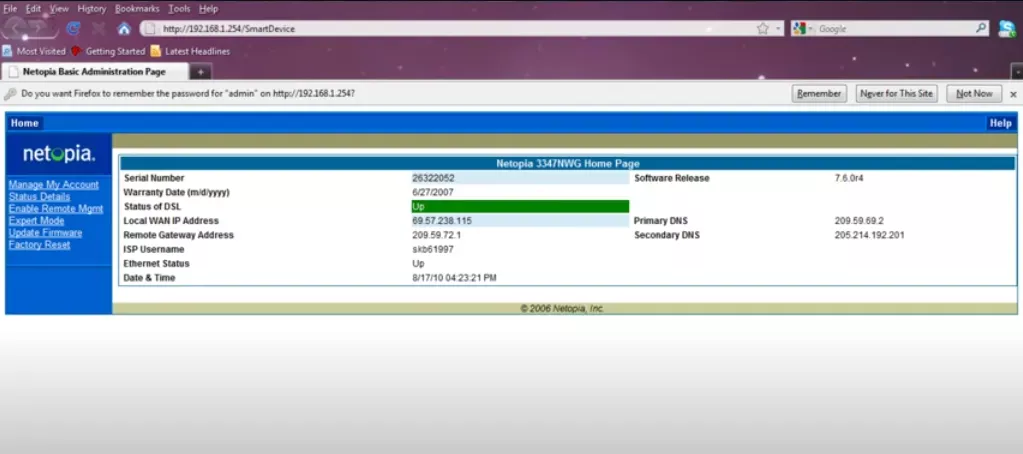Viewport: 1023px width, 454px height.
Task: Select the Netopia Basic Administration Page tab
Action: [x=95, y=72]
